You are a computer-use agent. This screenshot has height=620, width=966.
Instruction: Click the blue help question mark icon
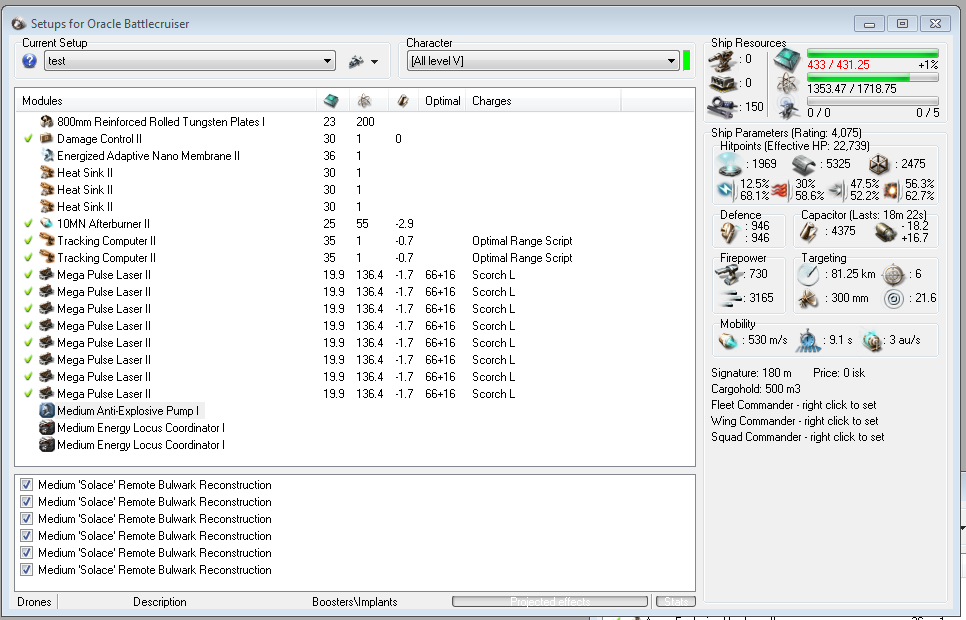click(x=29, y=61)
